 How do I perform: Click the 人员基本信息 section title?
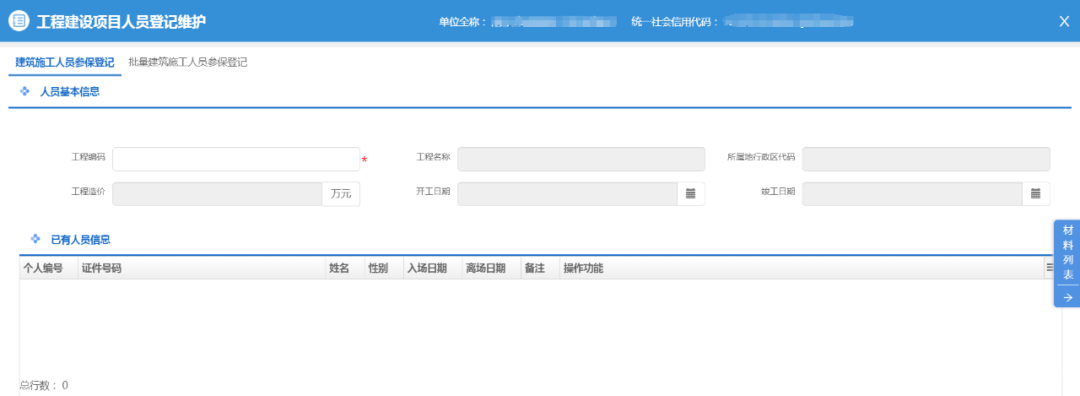70,92
